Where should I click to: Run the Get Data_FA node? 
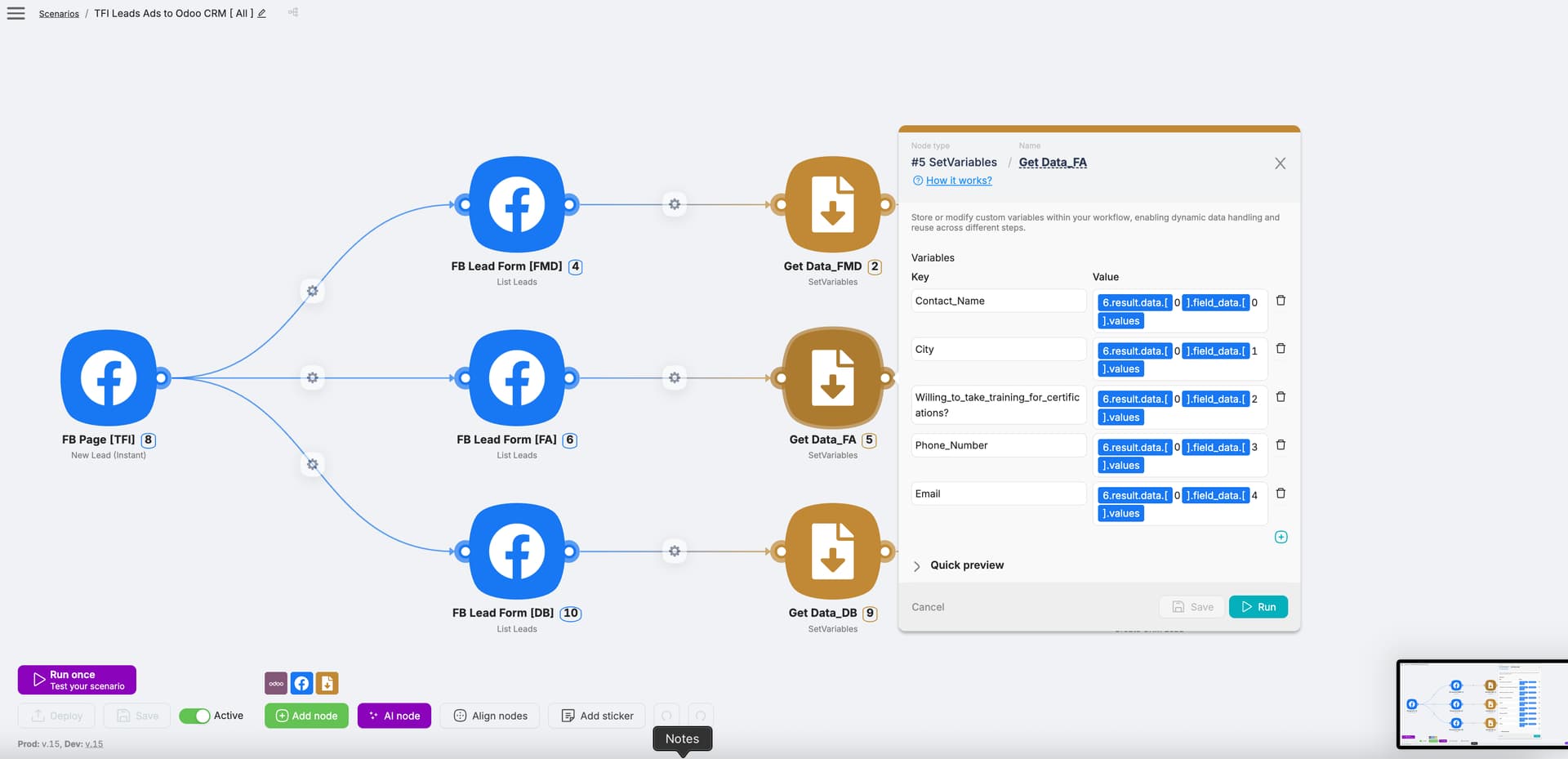click(1258, 607)
